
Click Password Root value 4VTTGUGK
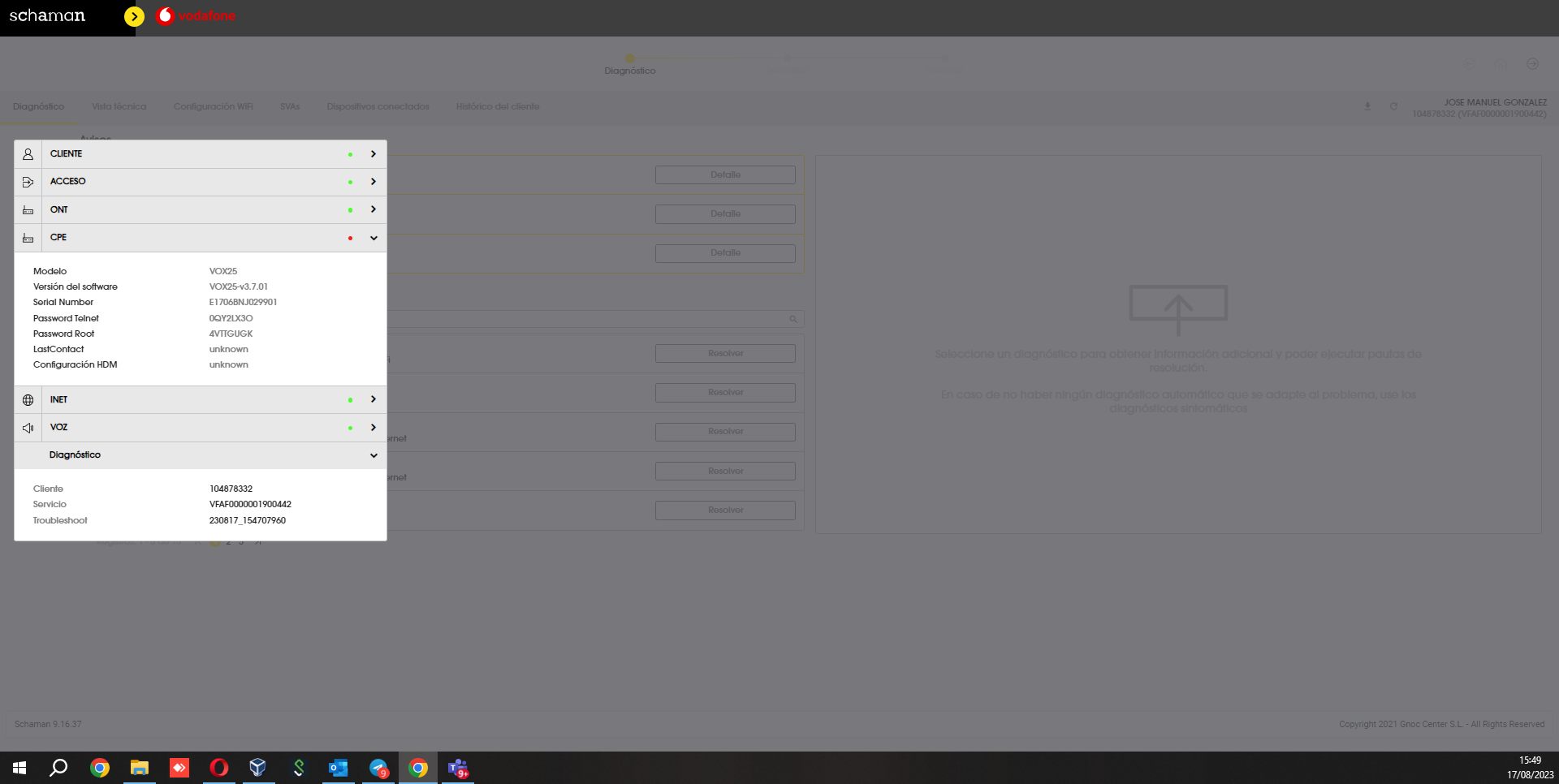pyautogui.click(x=231, y=334)
